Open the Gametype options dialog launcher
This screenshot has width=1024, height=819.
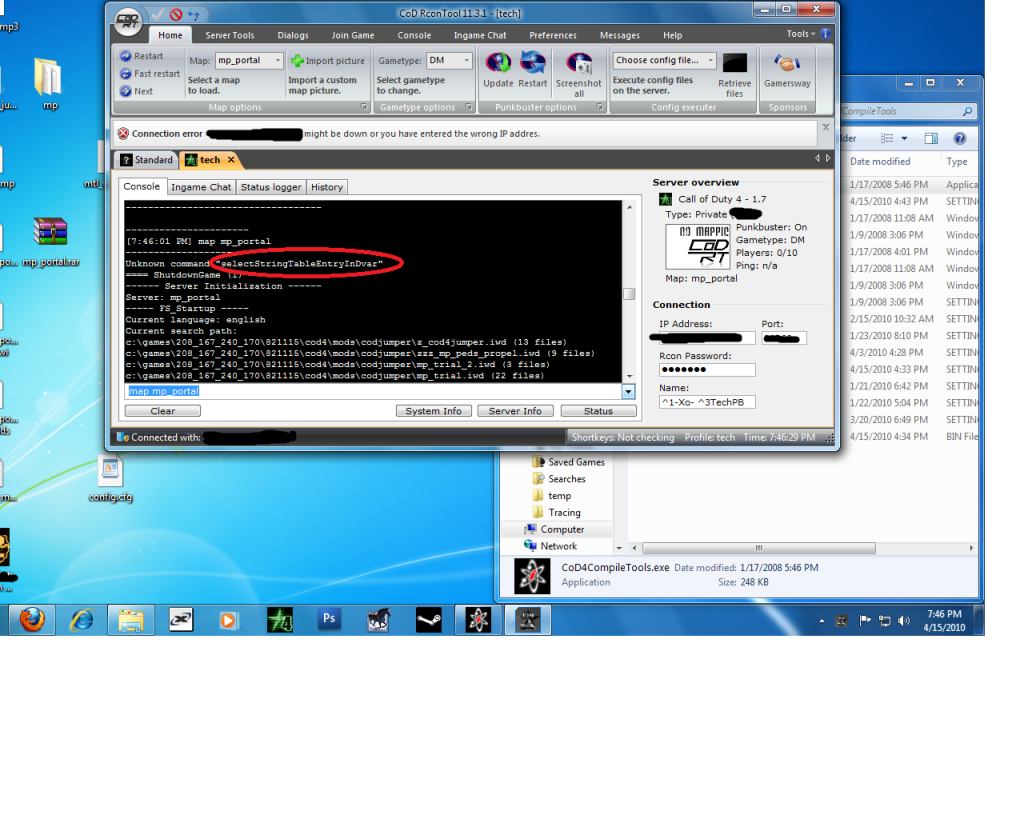pyautogui.click(x=468, y=106)
